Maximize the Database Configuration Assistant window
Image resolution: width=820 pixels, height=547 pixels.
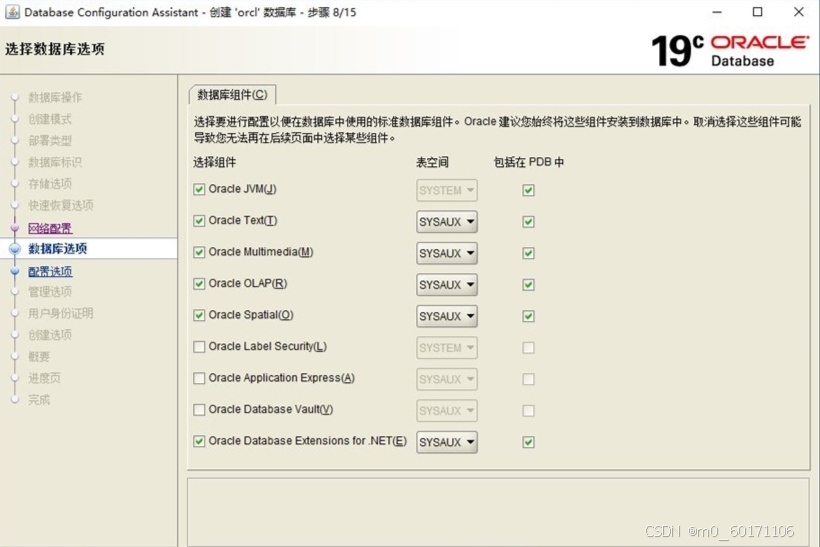[757, 12]
